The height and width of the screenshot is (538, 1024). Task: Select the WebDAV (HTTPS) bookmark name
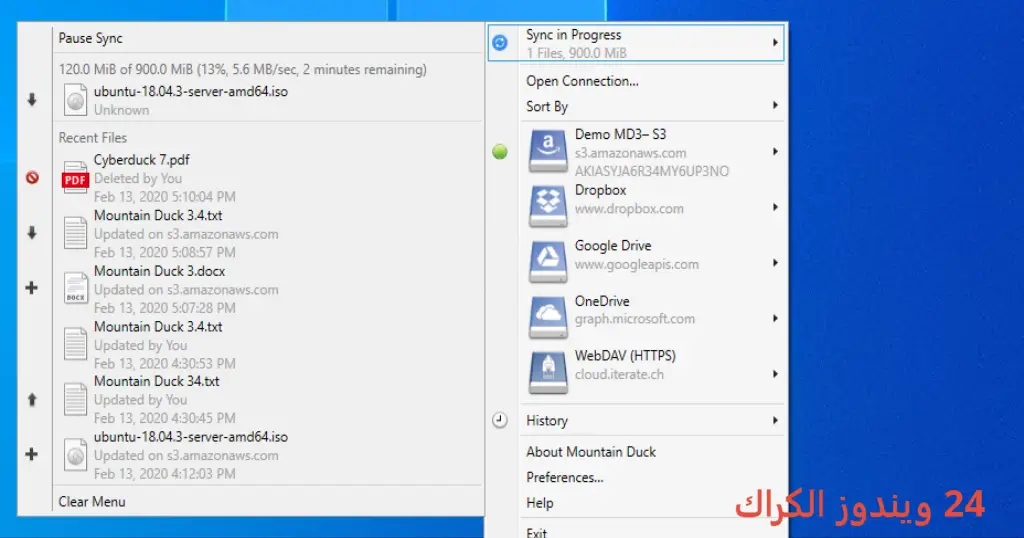pos(625,356)
